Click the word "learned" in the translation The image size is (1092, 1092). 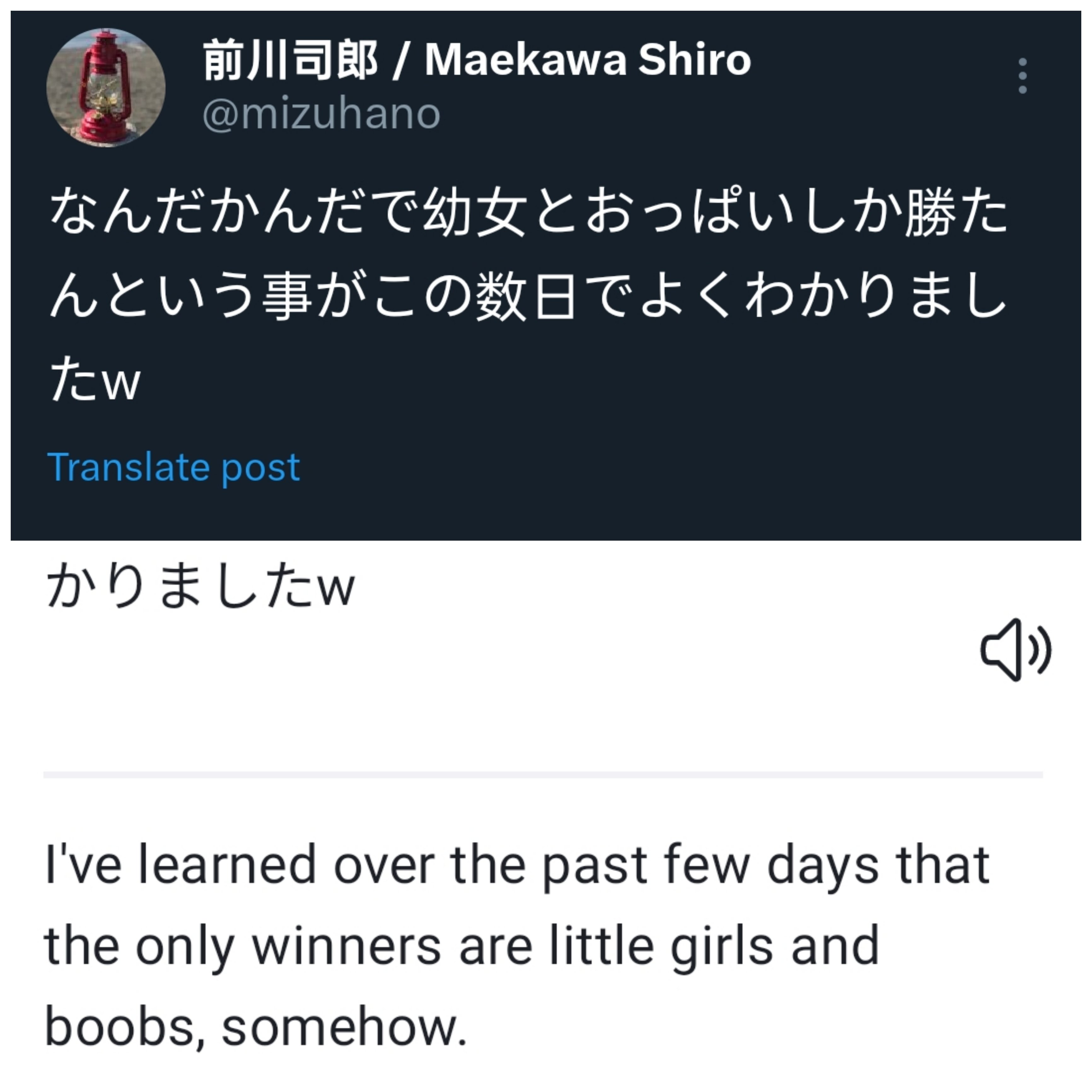click(227, 865)
